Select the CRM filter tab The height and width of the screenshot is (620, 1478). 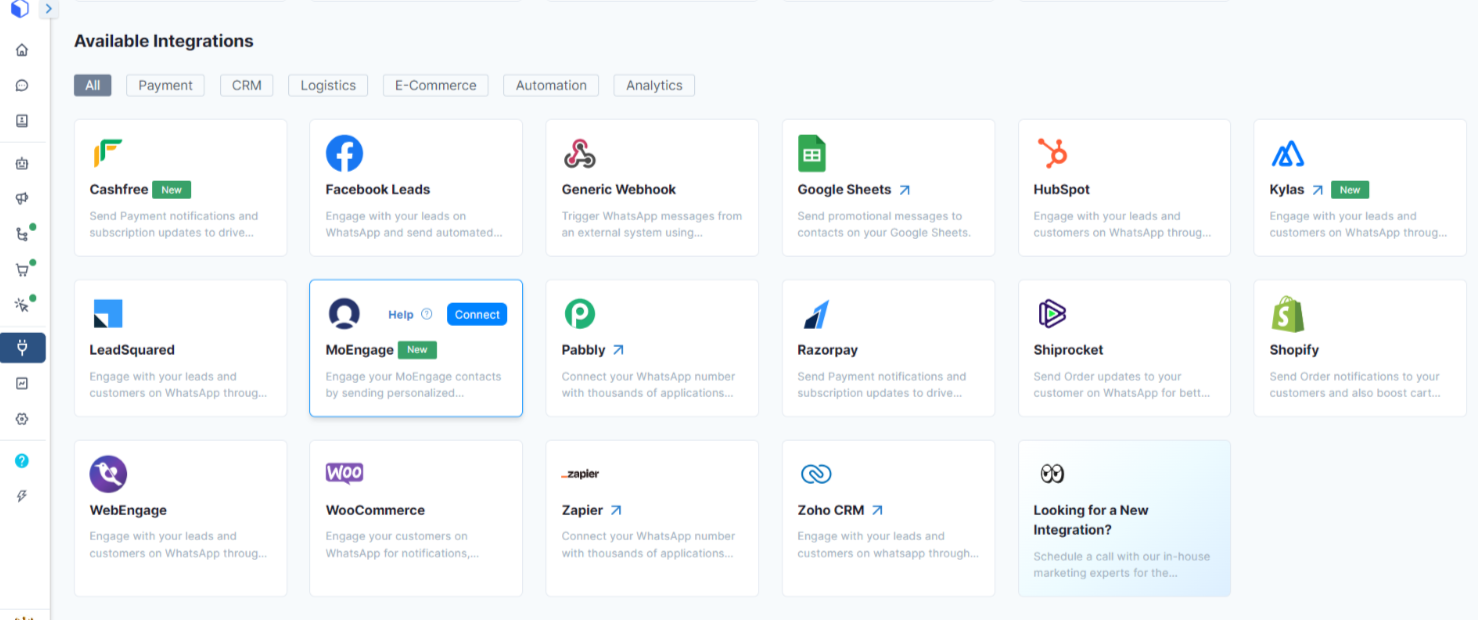246,86
